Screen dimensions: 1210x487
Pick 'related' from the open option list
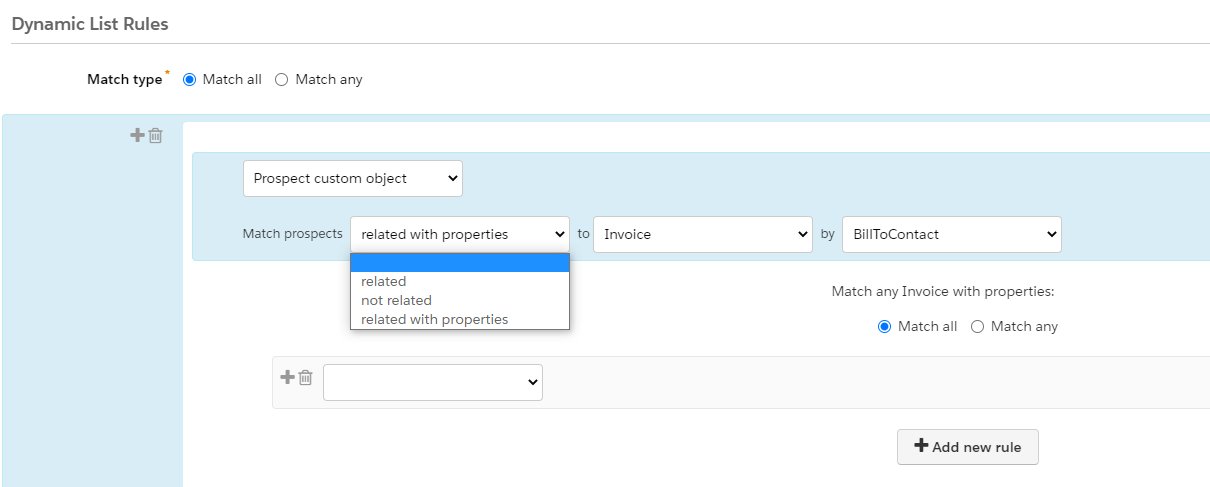tap(384, 282)
